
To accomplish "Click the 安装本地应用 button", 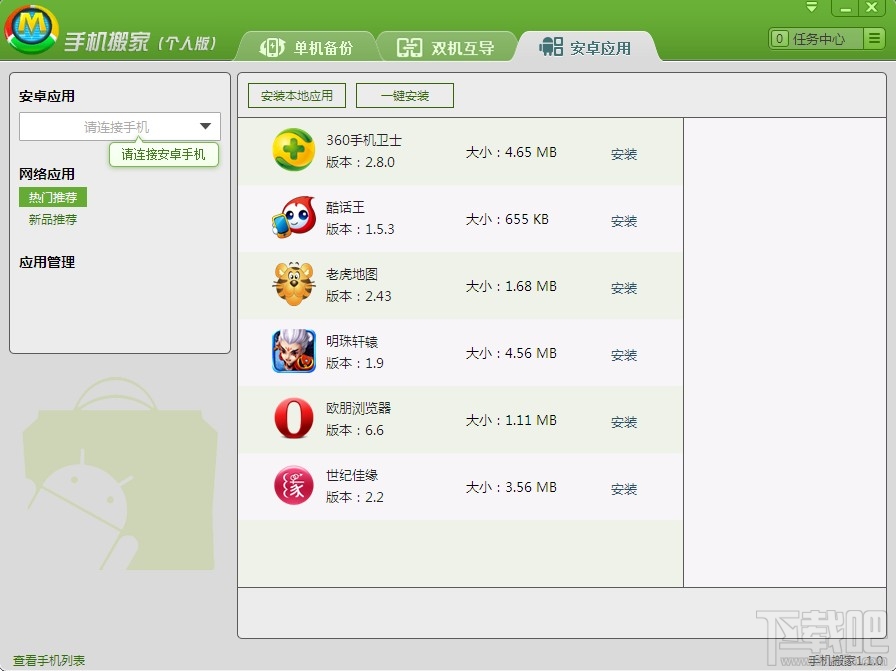I will [x=297, y=95].
